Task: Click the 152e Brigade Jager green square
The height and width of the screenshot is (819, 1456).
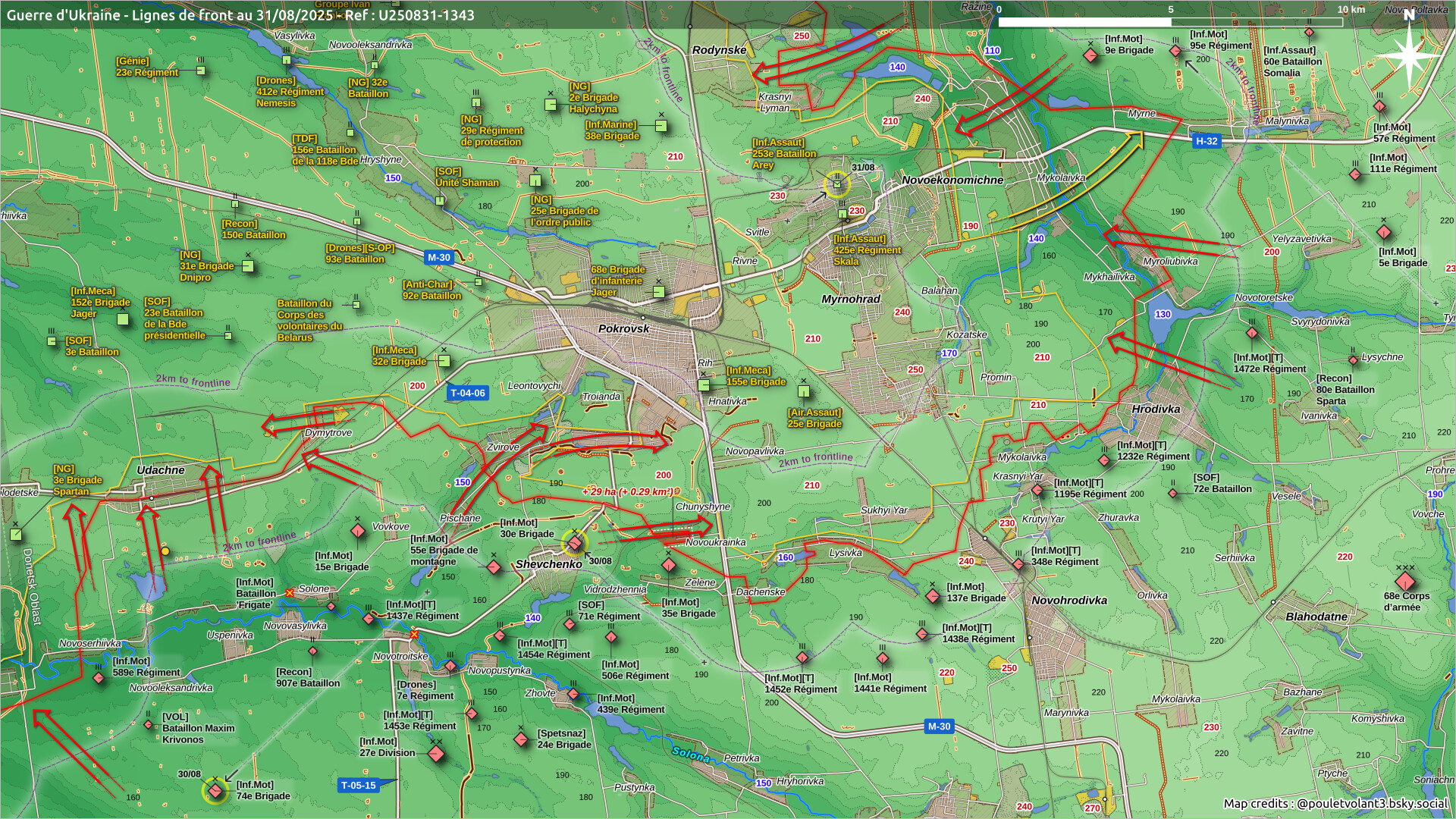Action: 123,319
